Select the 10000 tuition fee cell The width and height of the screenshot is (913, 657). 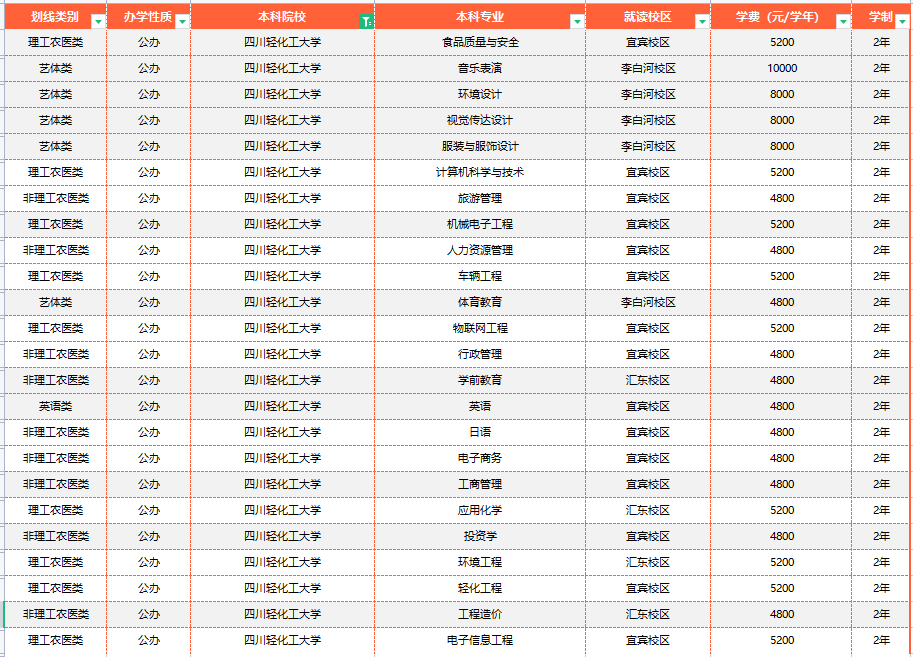pos(781,68)
